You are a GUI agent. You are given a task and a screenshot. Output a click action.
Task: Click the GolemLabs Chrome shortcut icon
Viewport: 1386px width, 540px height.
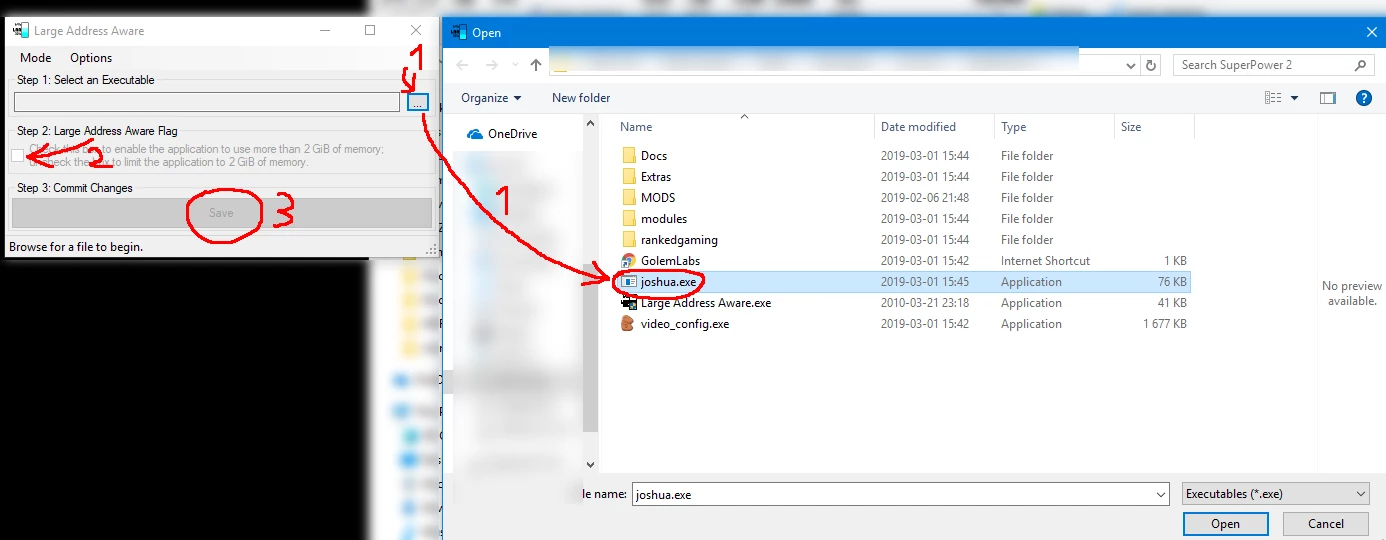click(629, 261)
